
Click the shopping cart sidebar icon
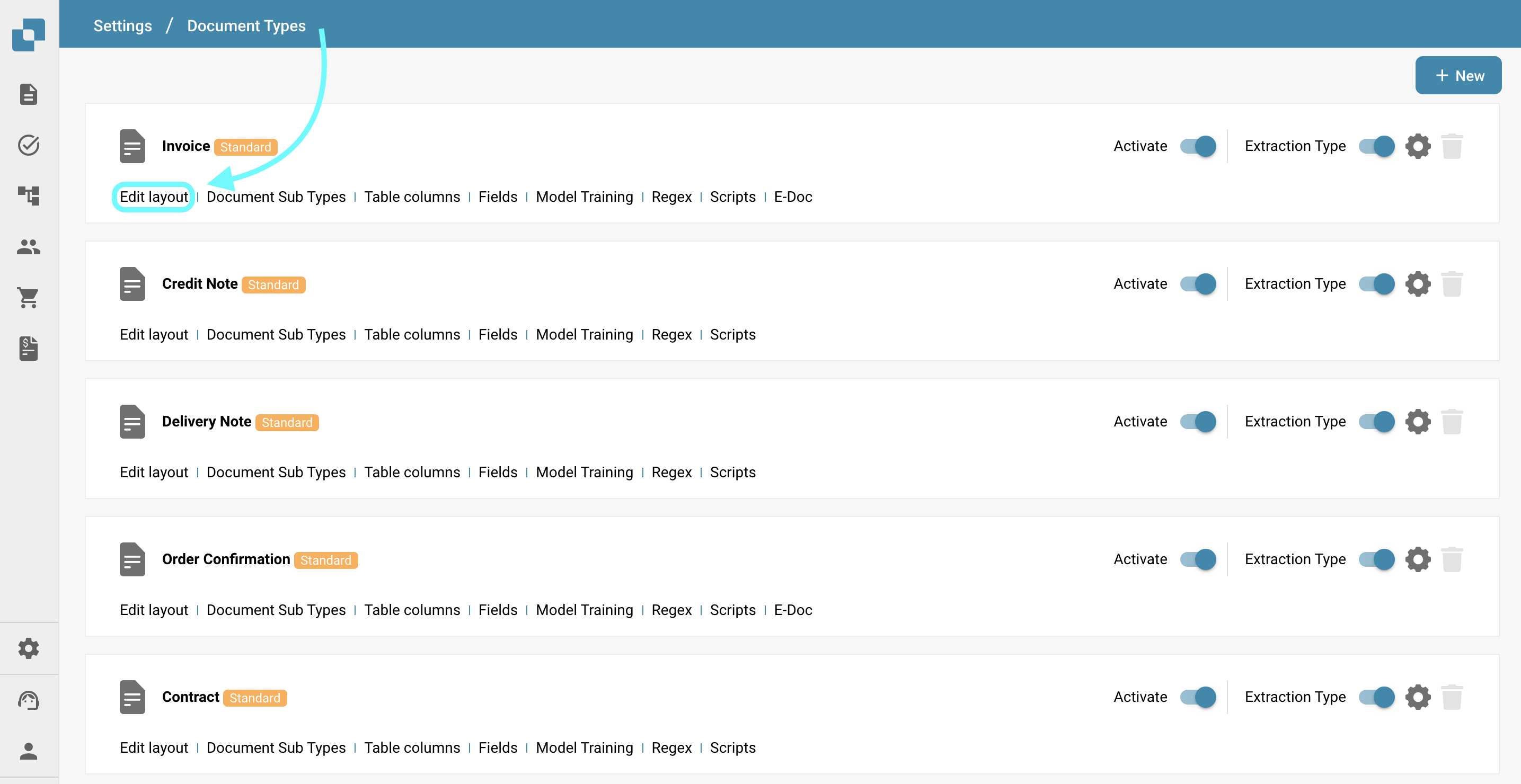point(28,298)
